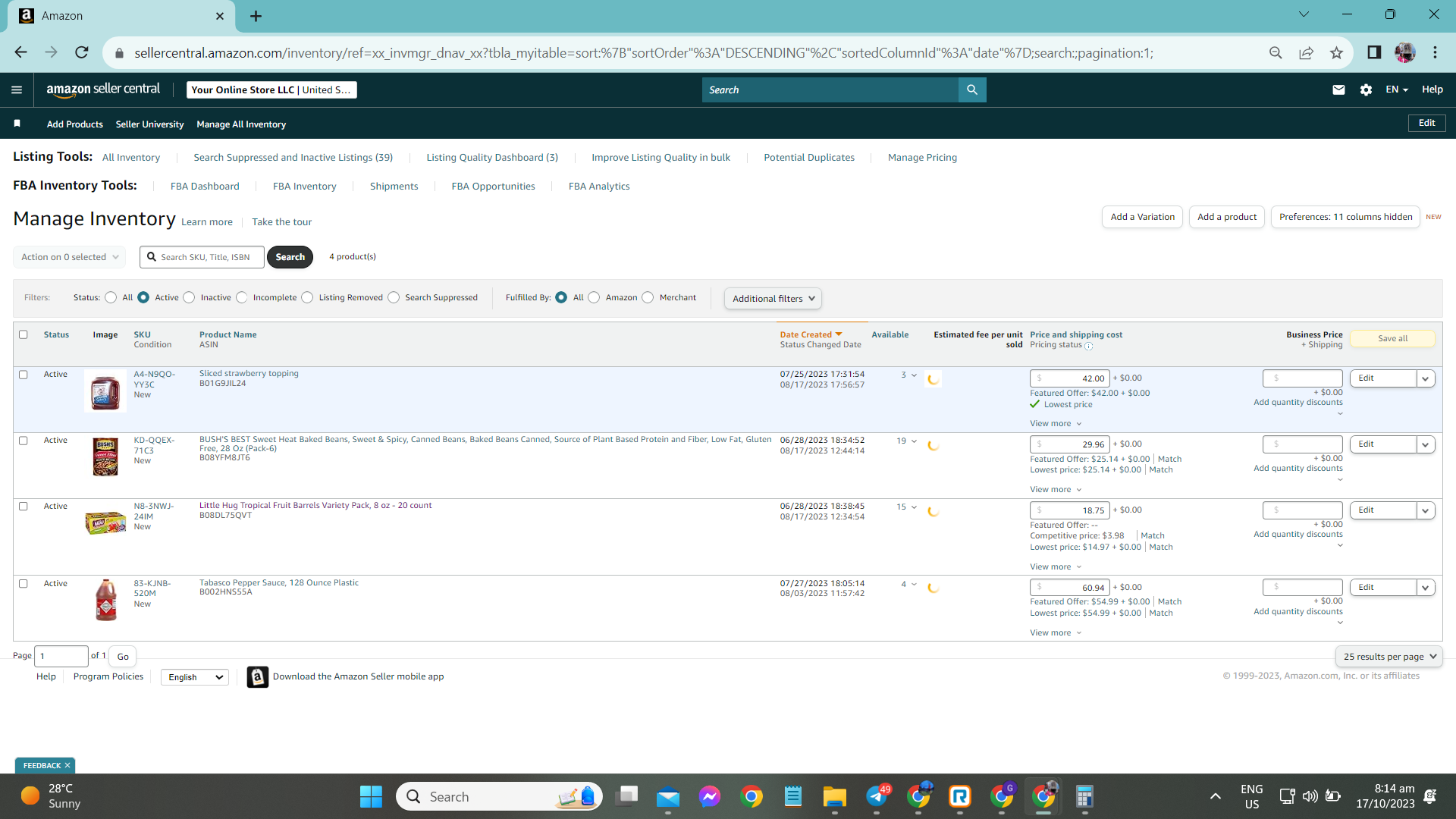Open the messages mail icon
The height and width of the screenshot is (819, 1456).
tap(1338, 89)
